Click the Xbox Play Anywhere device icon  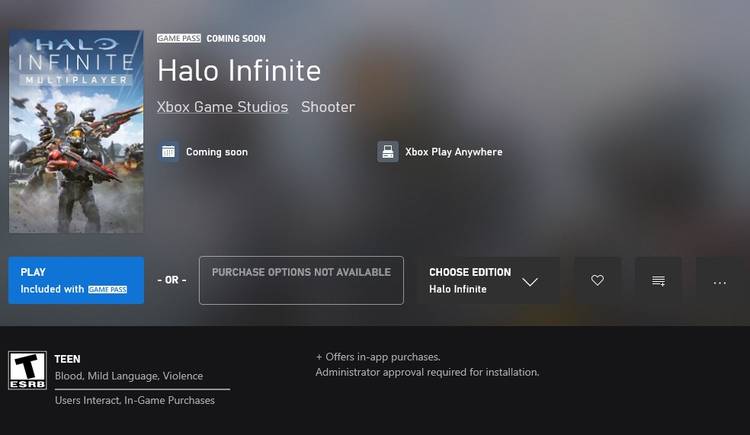pyautogui.click(x=388, y=152)
